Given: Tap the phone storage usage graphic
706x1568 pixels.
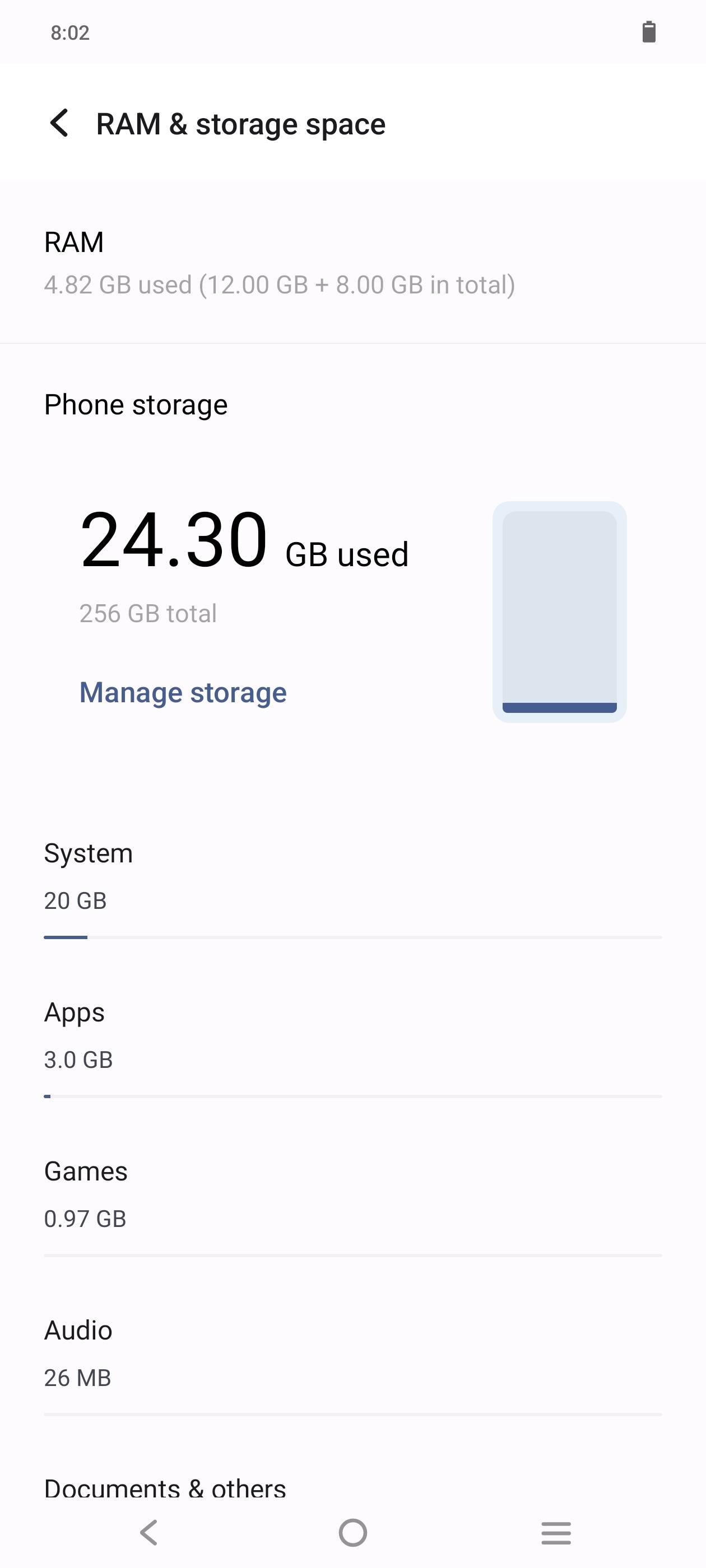Looking at the screenshot, I should (x=559, y=612).
